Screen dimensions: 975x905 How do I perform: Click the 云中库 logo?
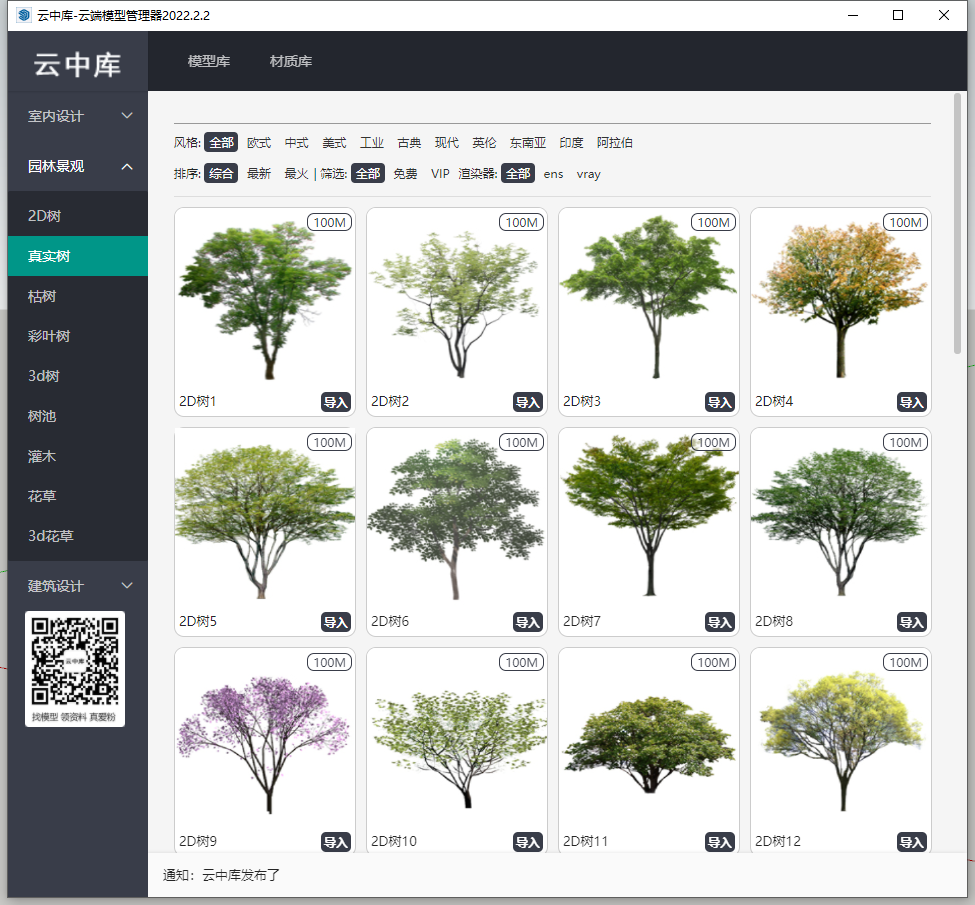coord(78,65)
